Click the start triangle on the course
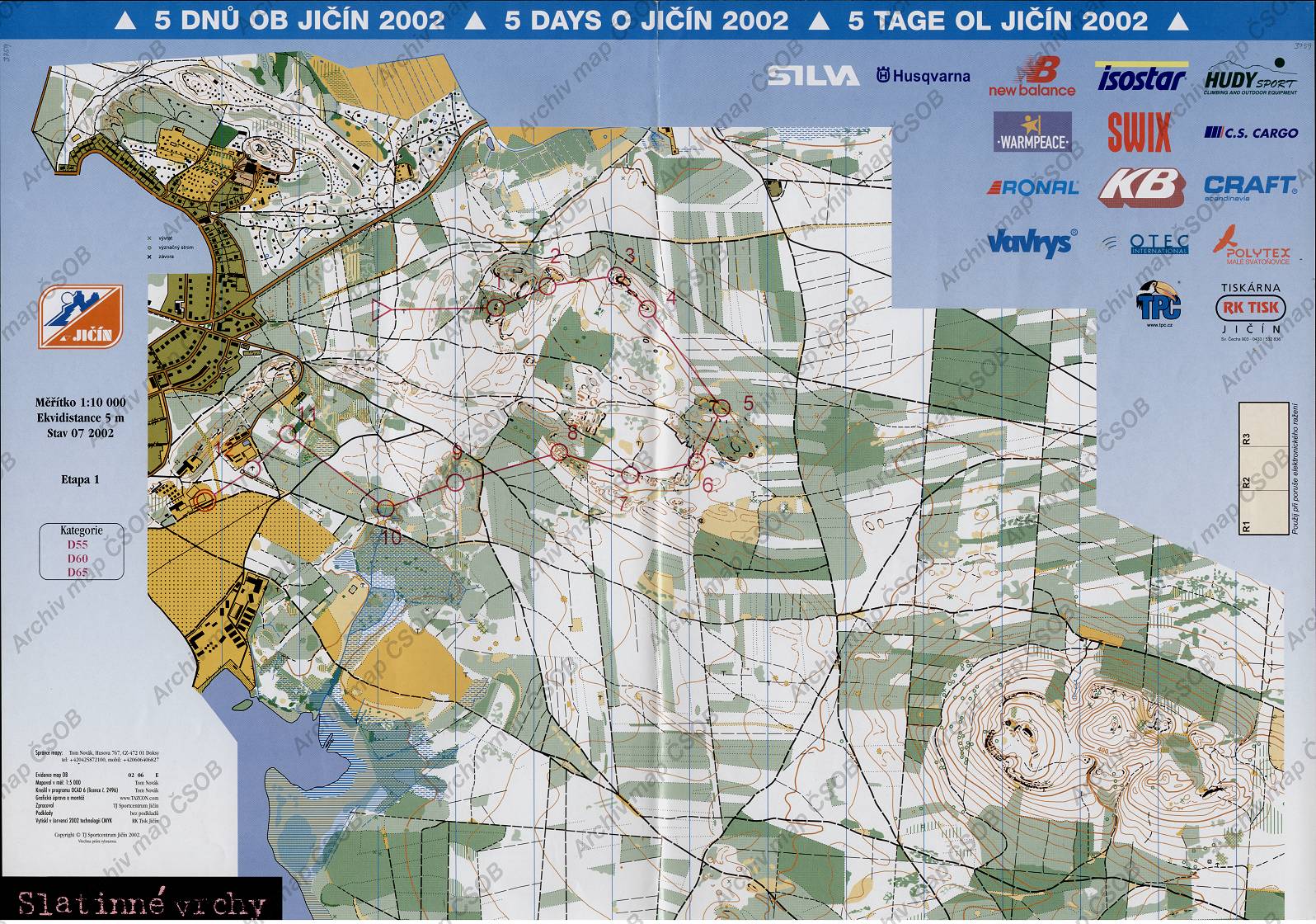Viewport: 1316px width, 924px height. [380, 310]
